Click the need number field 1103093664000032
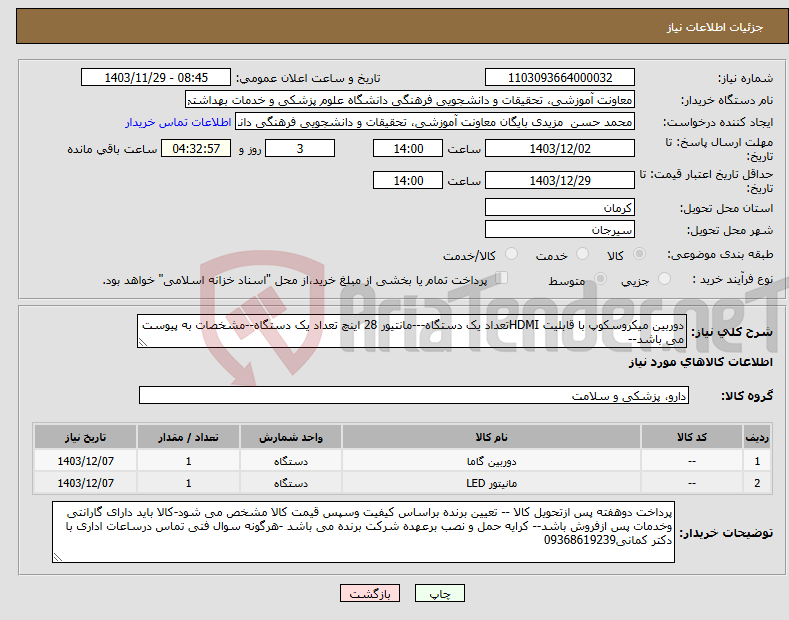Screen dimensions: 789x620 (x=560, y=78)
